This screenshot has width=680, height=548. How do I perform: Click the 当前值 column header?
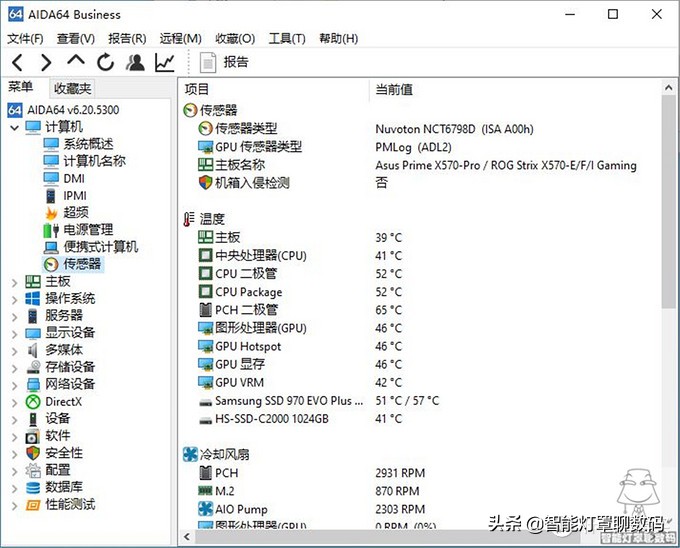point(394,89)
